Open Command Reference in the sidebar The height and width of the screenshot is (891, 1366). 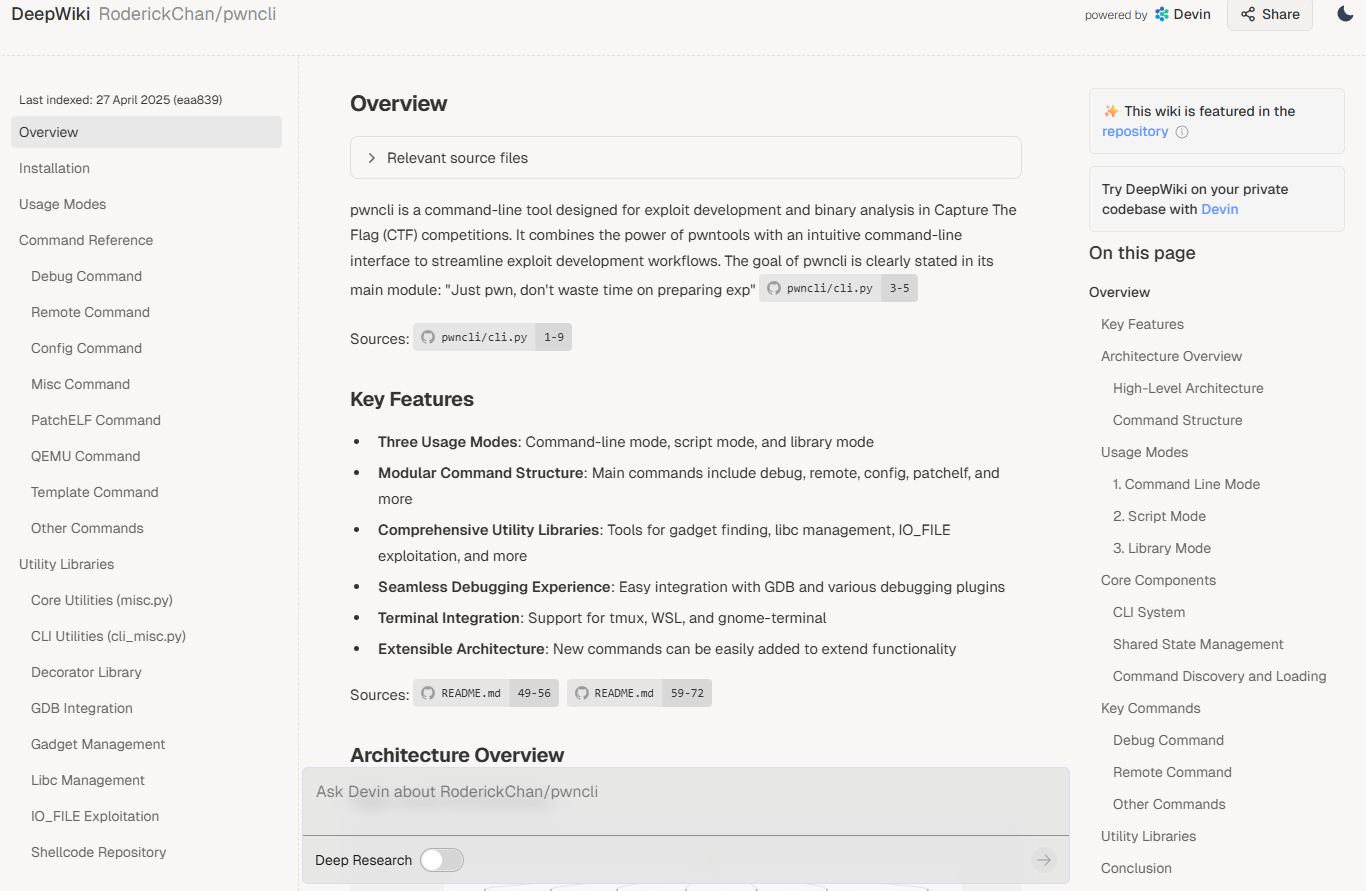click(x=85, y=240)
